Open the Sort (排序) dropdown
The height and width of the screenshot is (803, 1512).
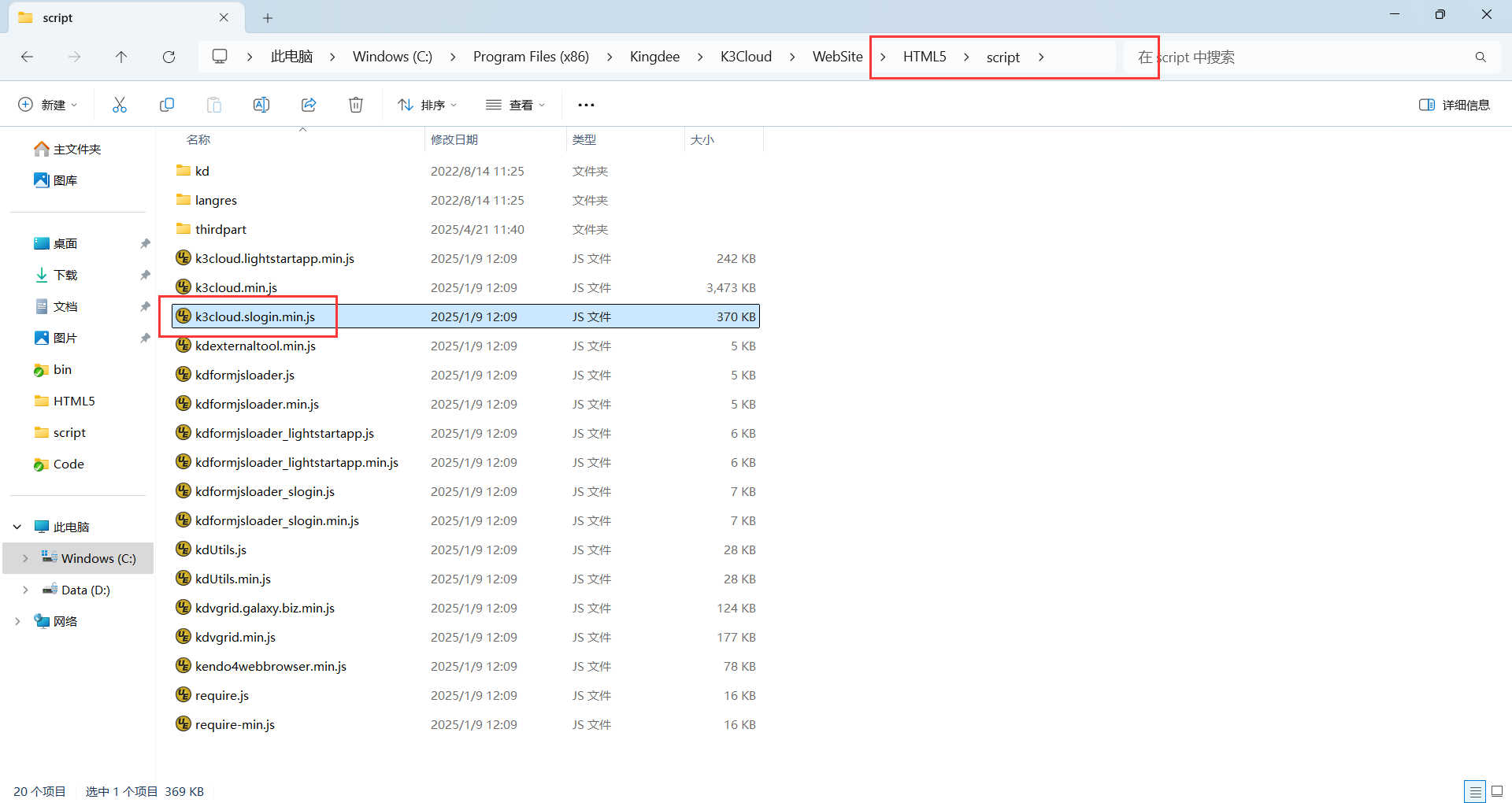pyautogui.click(x=428, y=105)
